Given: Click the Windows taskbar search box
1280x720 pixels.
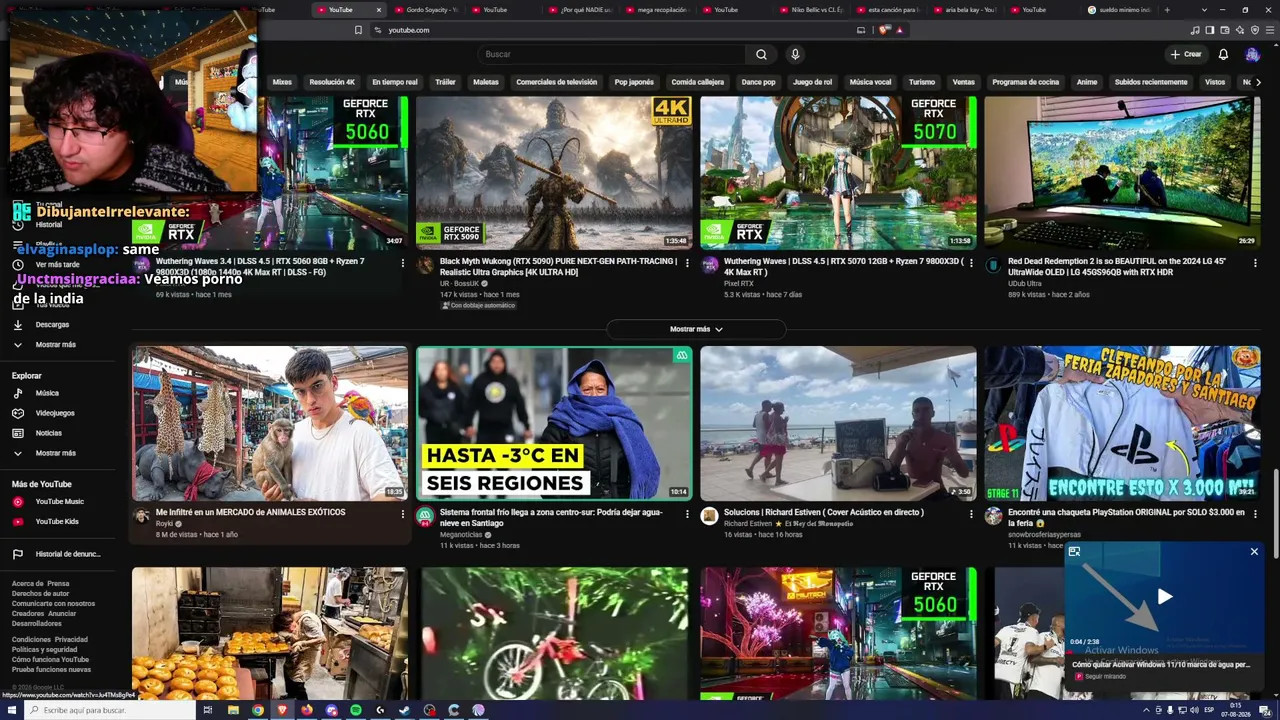Looking at the screenshot, I should (x=110, y=710).
